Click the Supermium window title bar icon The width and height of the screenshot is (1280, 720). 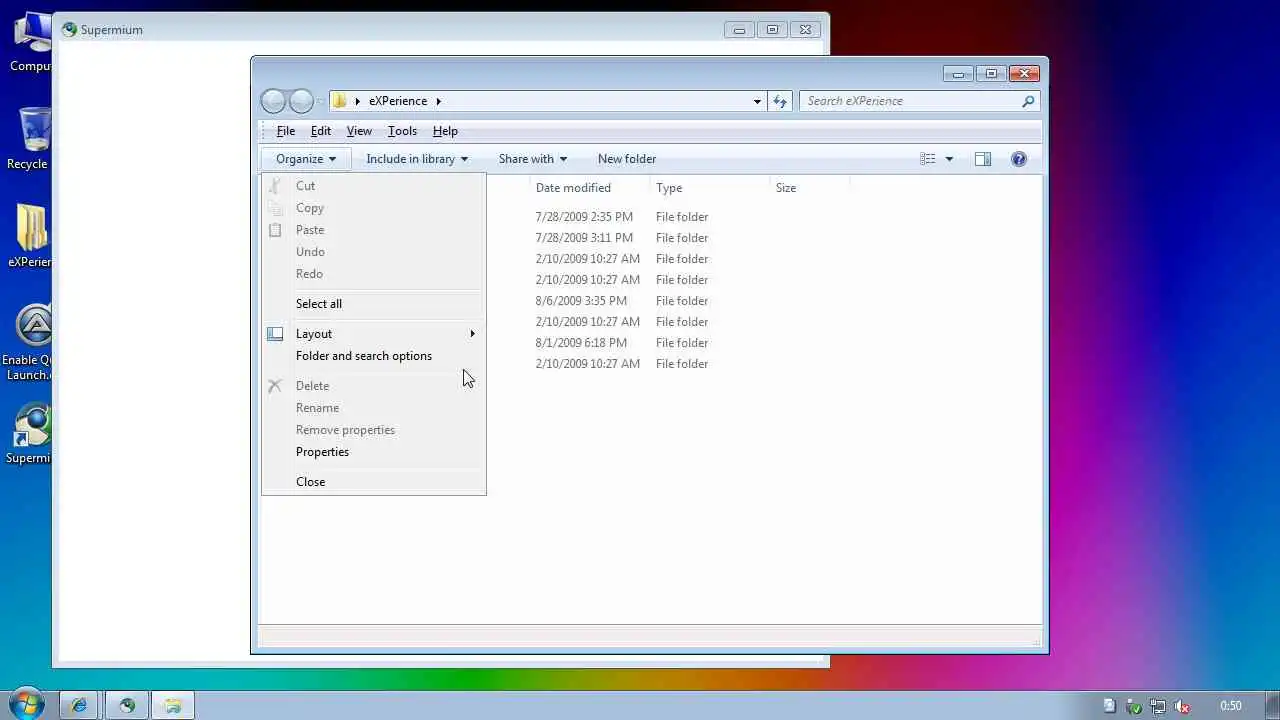[x=69, y=30]
